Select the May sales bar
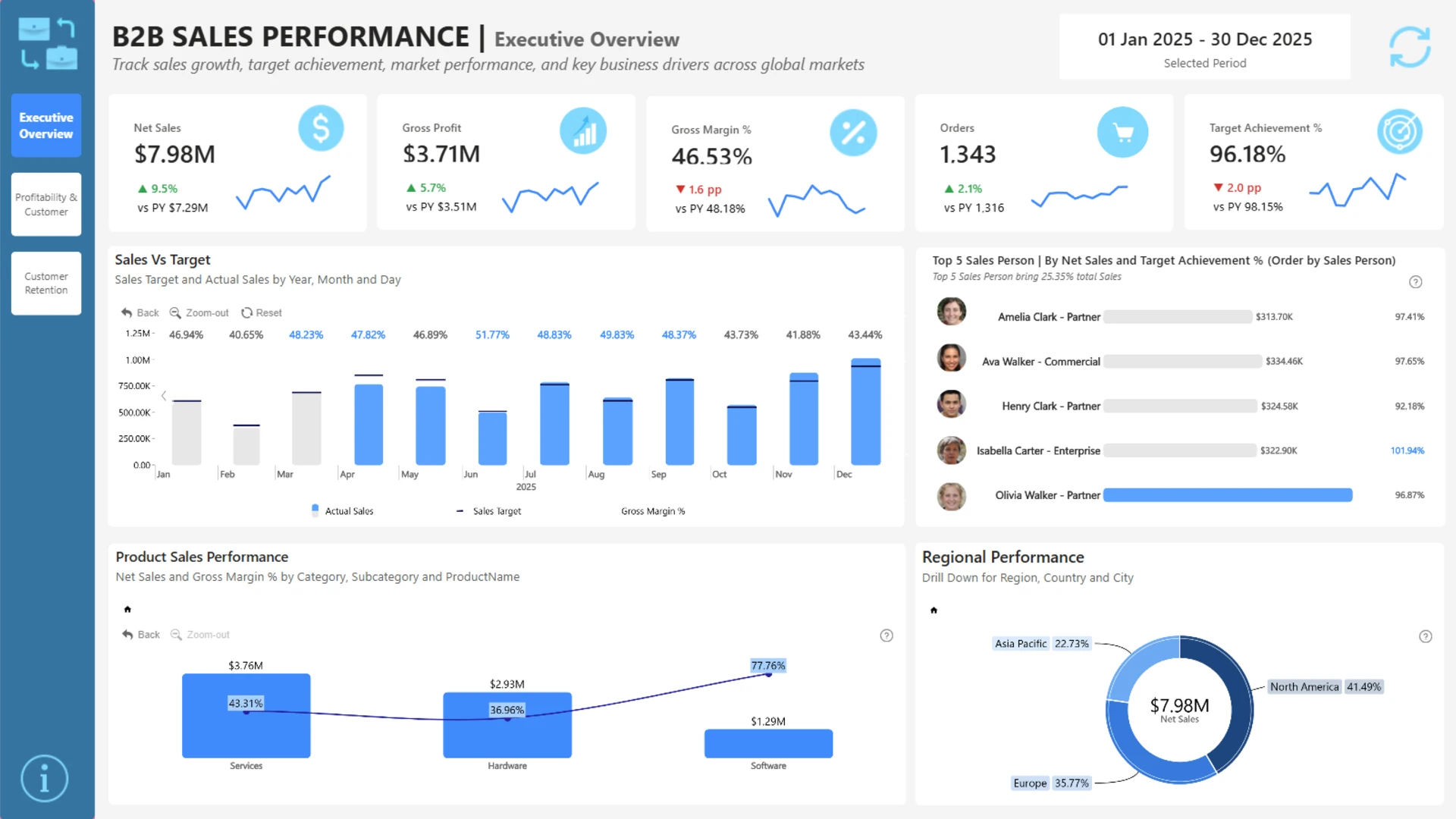 click(x=431, y=425)
